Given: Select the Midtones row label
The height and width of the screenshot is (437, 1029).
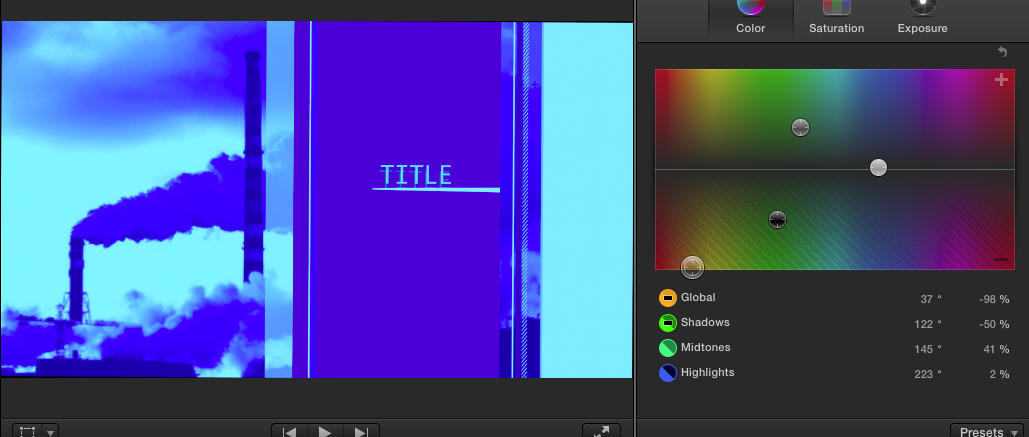Looking at the screenshot, I should pyautogui.click(x=705, y=347).
